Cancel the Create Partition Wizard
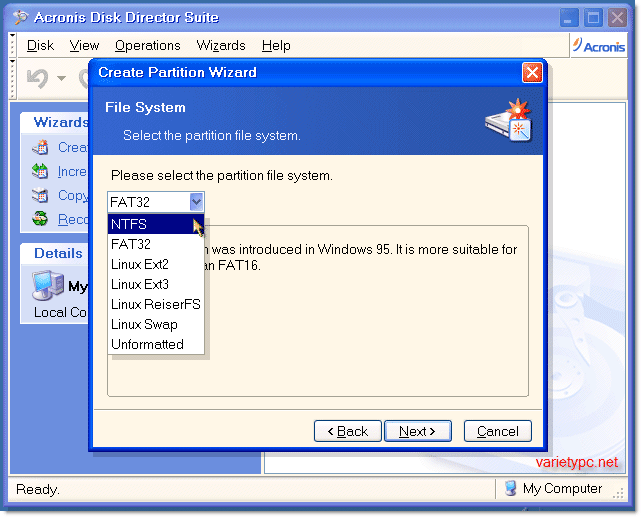The image size is (641, 517). 498,431
